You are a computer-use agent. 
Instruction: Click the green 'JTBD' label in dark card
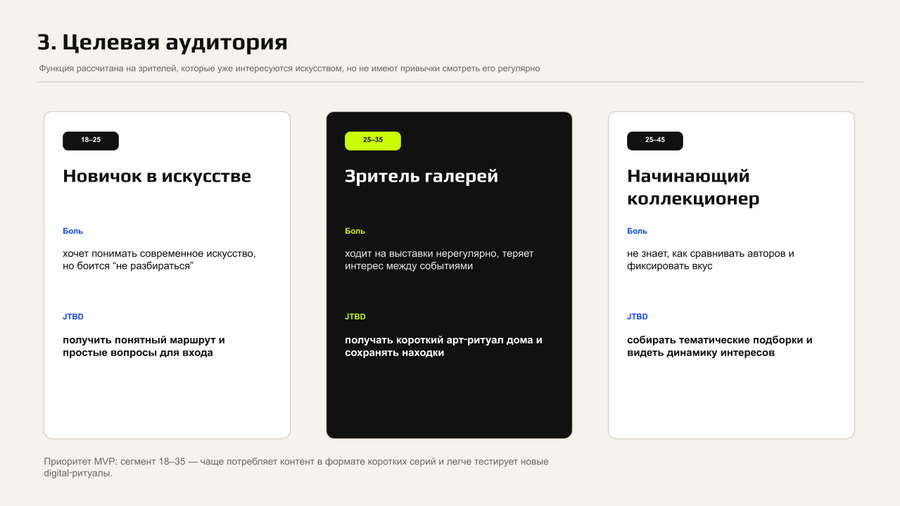click(x=355, y=317)
